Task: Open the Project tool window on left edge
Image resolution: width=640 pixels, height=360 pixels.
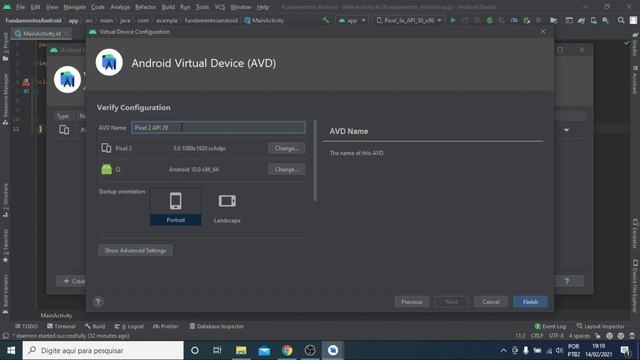Action: pos(5,47)
